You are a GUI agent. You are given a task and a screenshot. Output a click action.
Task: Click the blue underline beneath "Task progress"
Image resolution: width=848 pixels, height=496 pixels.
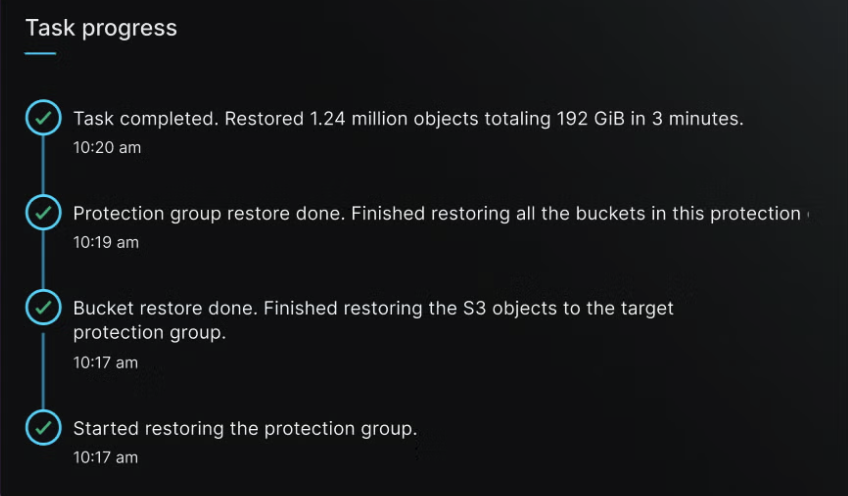[40, 53]
